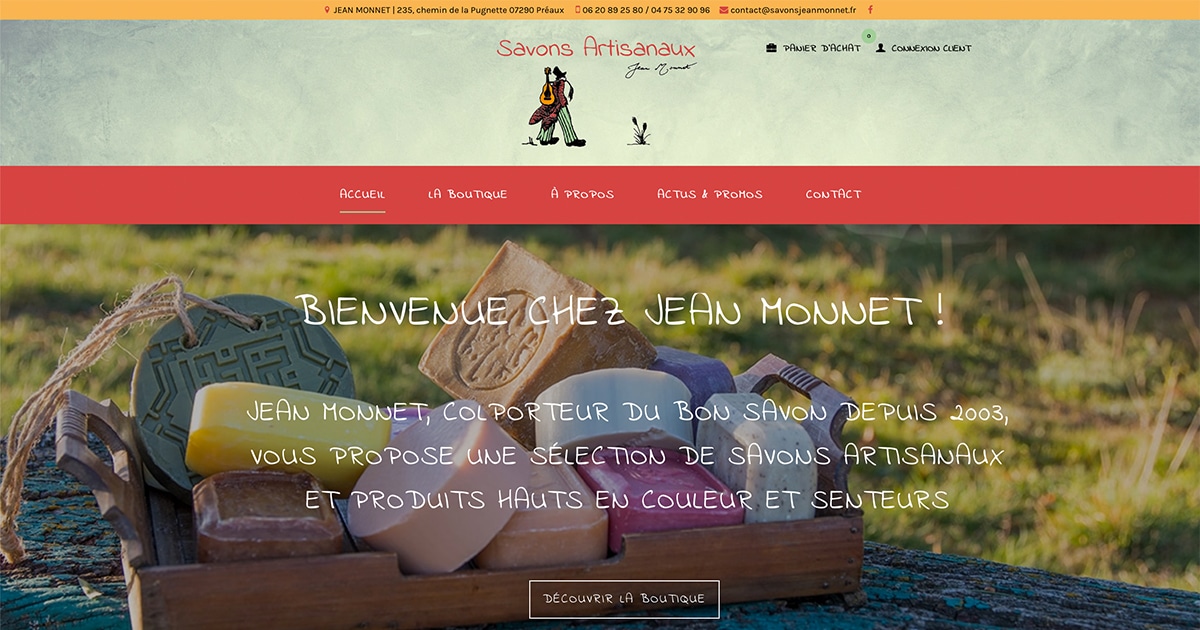The width and height of the screenshot is (1200, 630).
Task: Open Actus & Promos menu item
Action: (710, 194)
